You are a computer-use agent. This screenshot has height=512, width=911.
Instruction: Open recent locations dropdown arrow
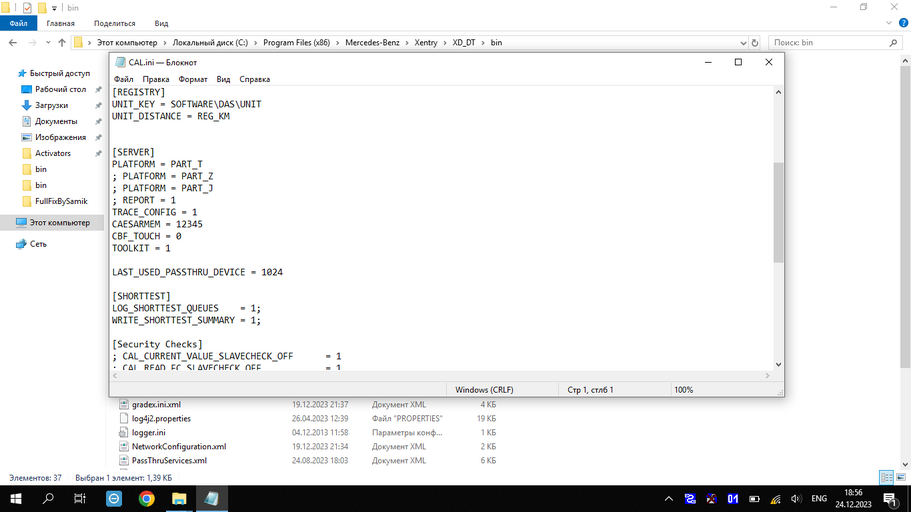click(48, 42)
